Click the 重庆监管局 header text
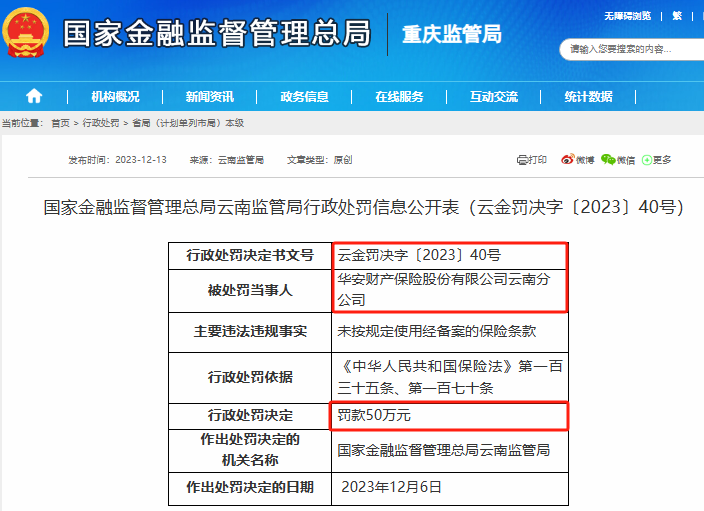Image resolution: width=704 pixels, height=511 pixels. coord(452,35)
